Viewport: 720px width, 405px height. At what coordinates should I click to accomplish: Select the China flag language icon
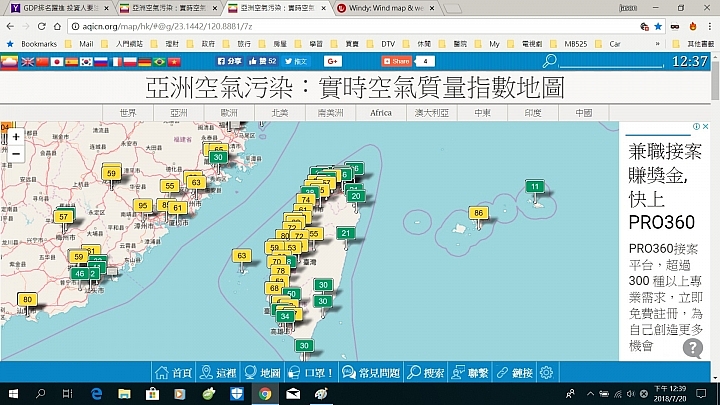42,62
